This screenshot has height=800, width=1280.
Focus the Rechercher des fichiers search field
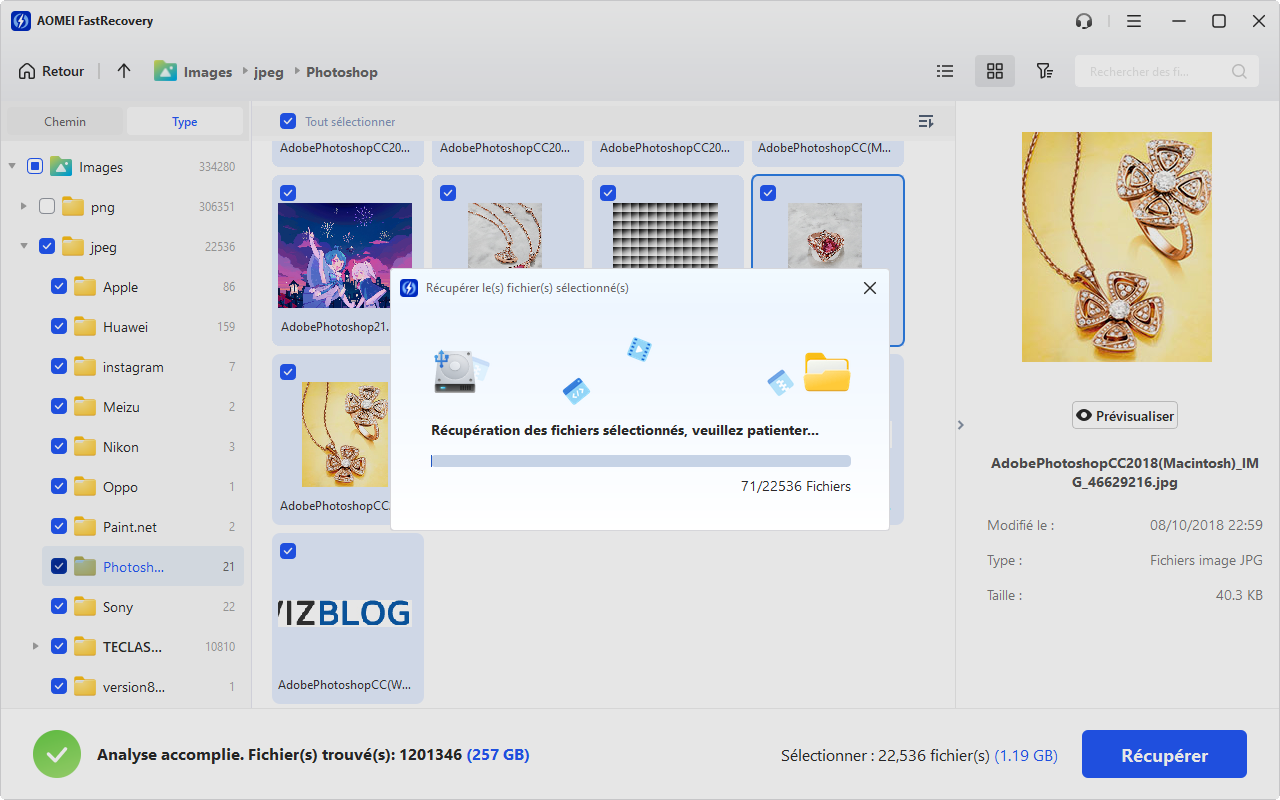coord(1166,72)
